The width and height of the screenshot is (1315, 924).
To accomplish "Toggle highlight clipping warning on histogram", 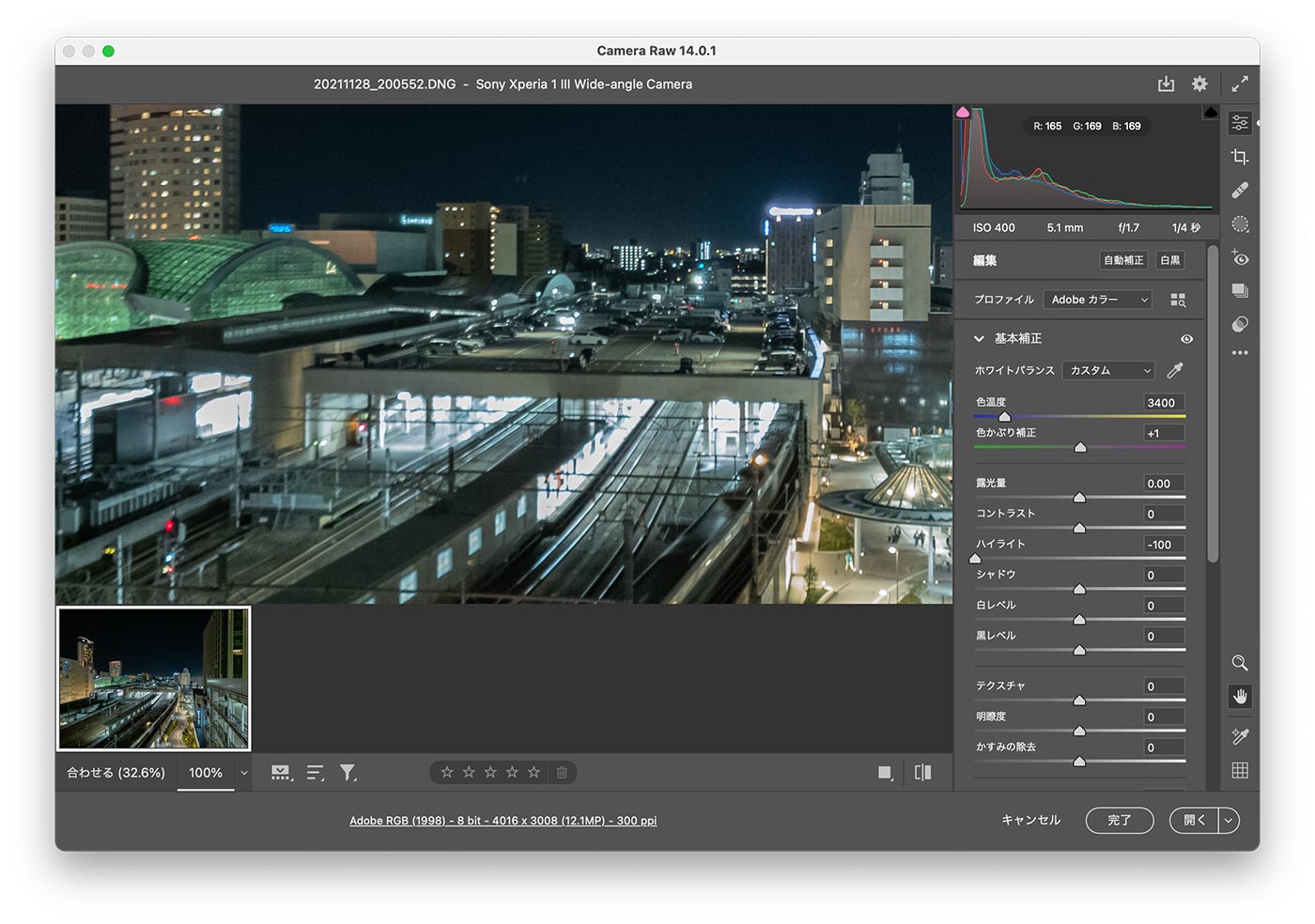I will (x=1211, y=112).
